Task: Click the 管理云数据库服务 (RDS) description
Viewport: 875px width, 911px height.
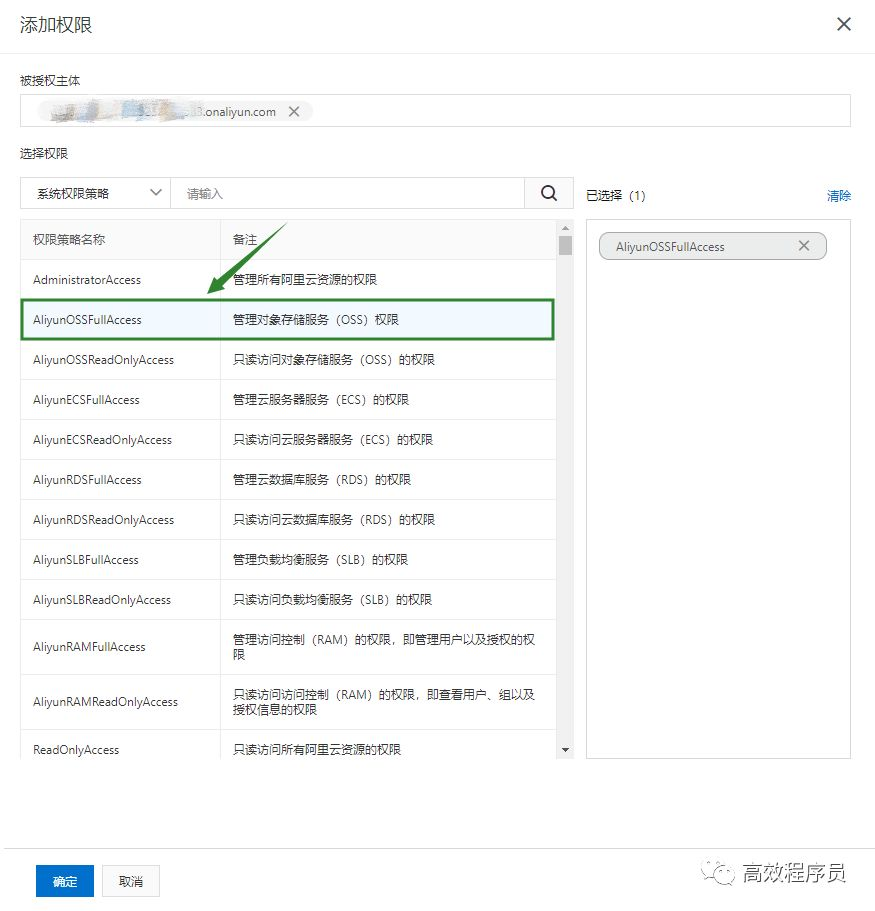Action: (x=322, y=480)
